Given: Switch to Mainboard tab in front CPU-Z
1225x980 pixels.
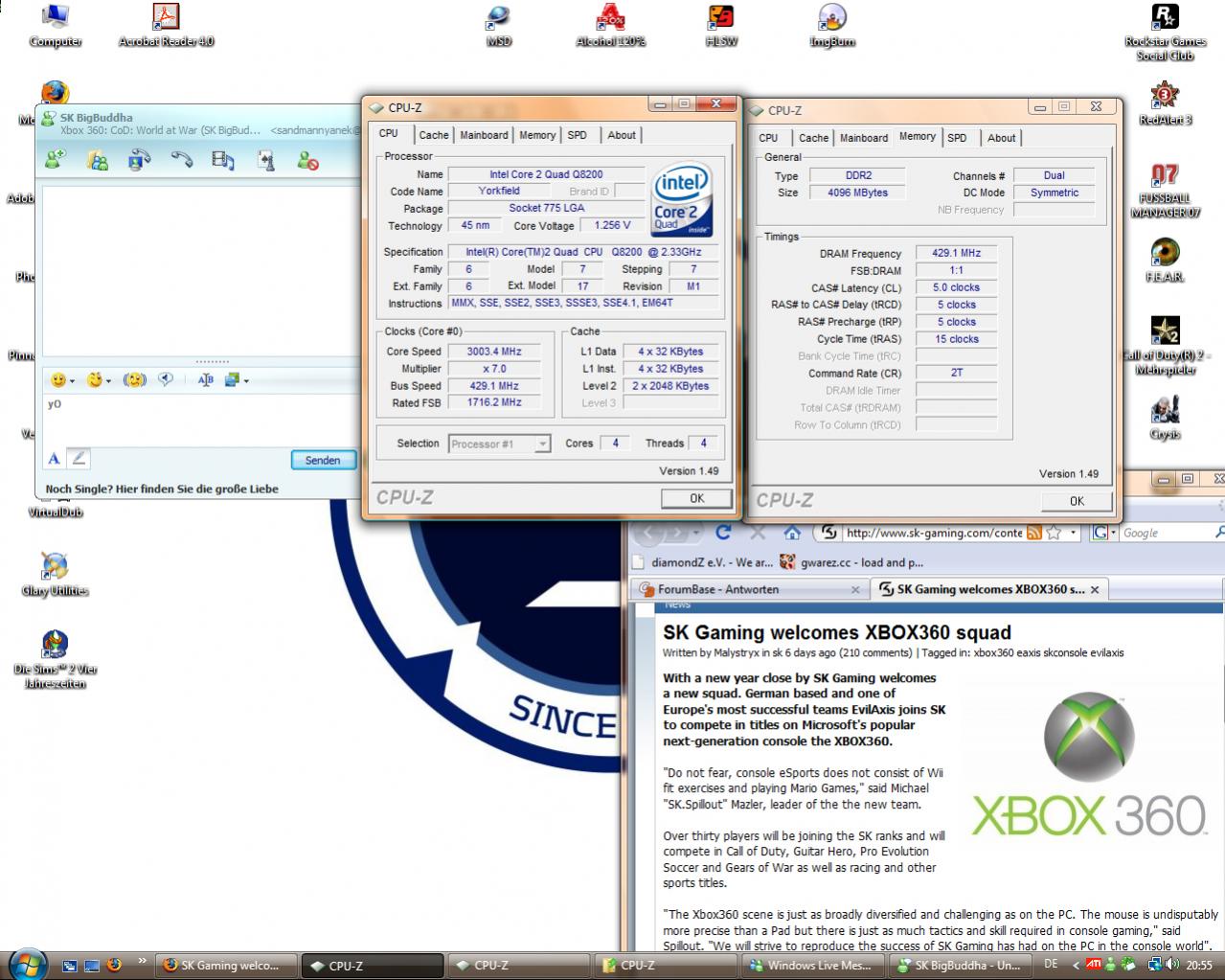Looking at the screenshot, I should pos(484,135).
